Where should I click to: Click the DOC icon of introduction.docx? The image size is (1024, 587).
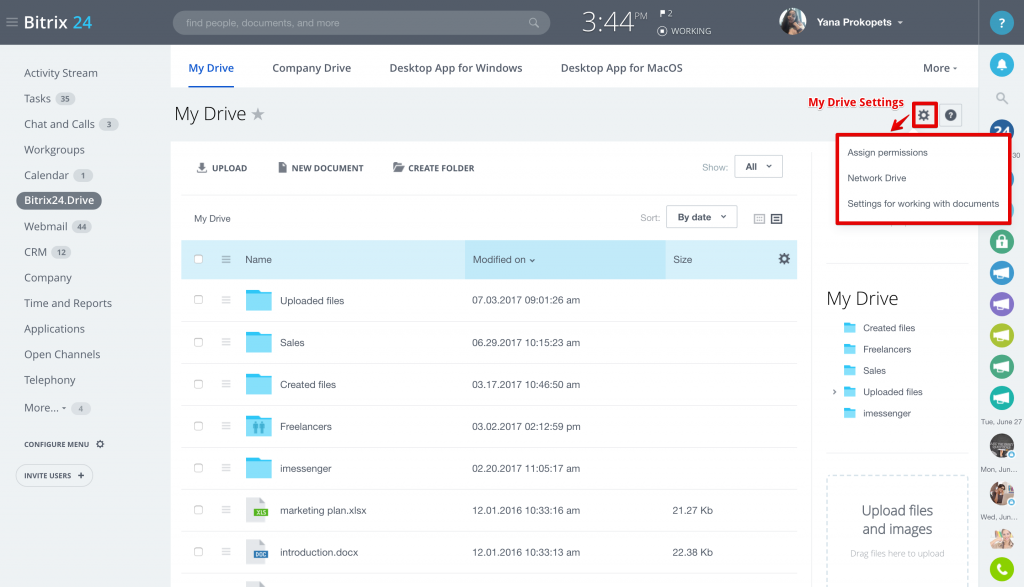257,552
